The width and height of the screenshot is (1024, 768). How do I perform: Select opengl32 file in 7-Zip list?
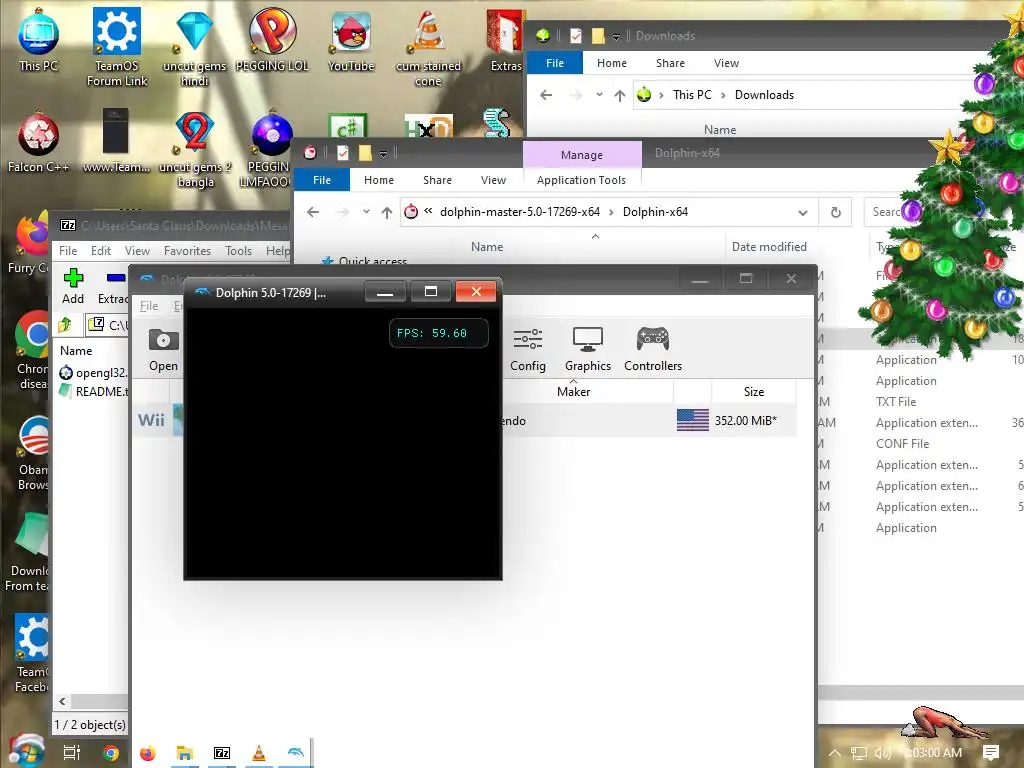pyautogui.click(x=93, y=373)
